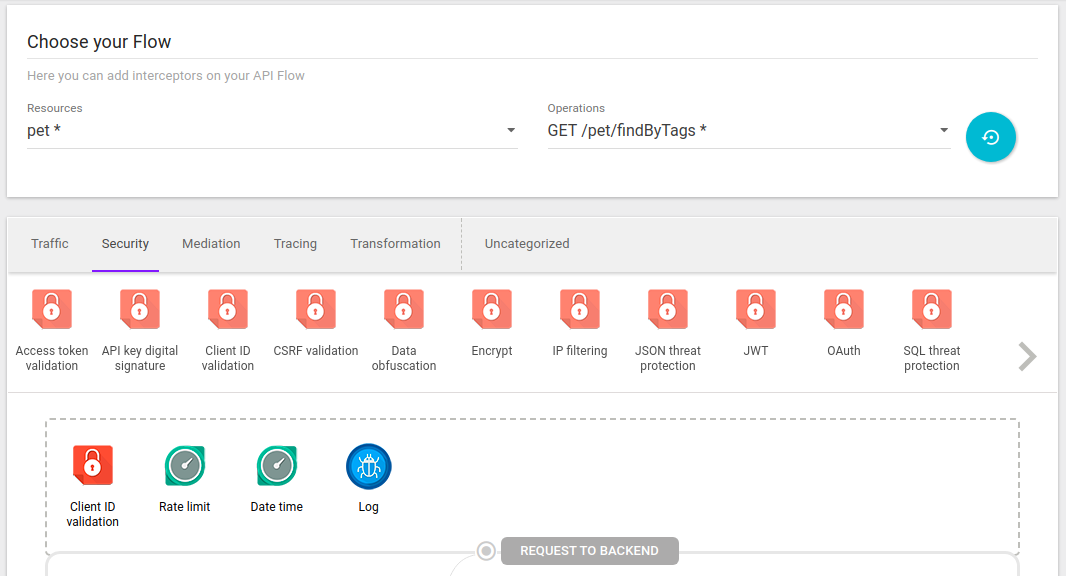Open the Transformation tab
The width and height of the screenshot is (1066, 576).
tap(395, 244)
